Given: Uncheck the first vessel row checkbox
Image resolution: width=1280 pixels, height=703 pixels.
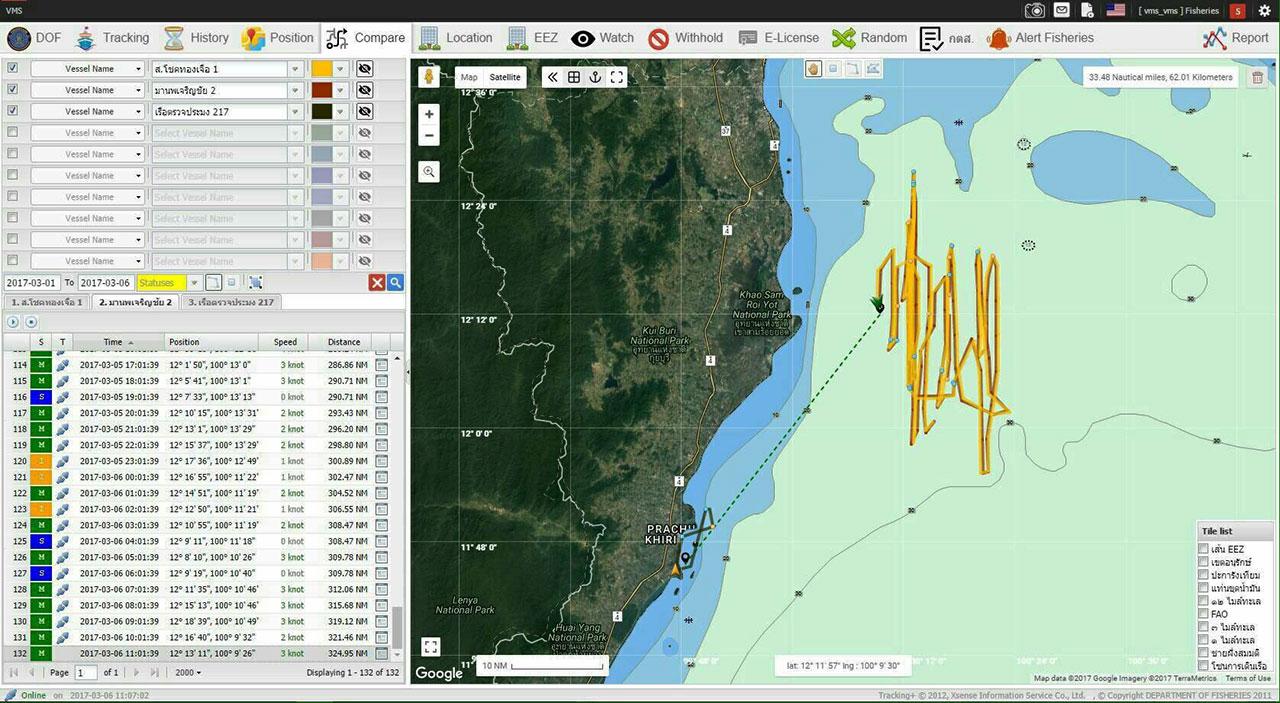Looking at the screenshot, I should (x=12, y=69).
